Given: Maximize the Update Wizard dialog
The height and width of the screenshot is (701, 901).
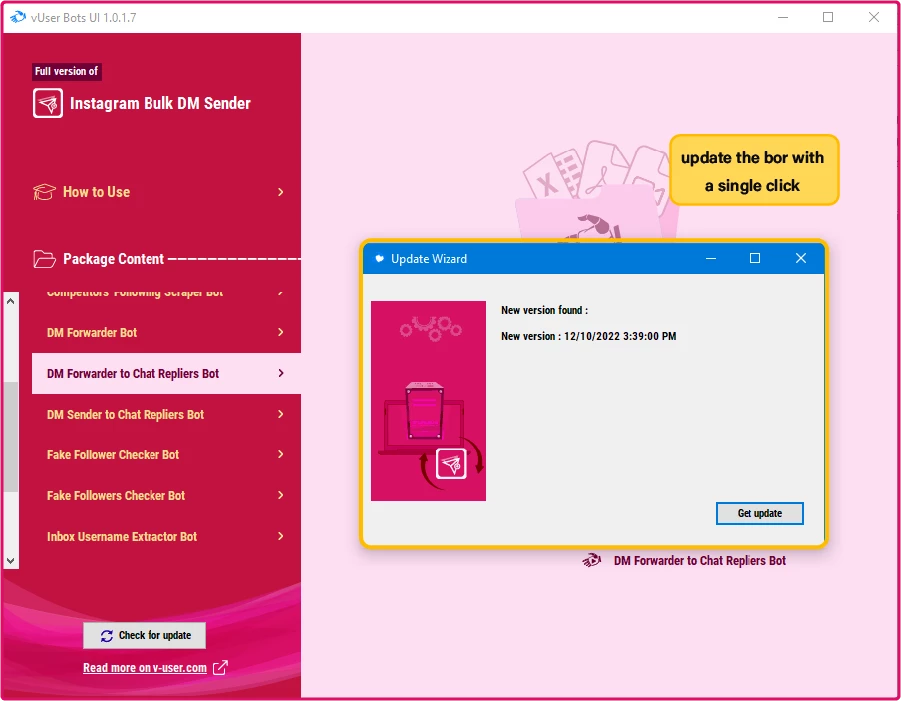Looking at the screenshot, I should 755,259.
